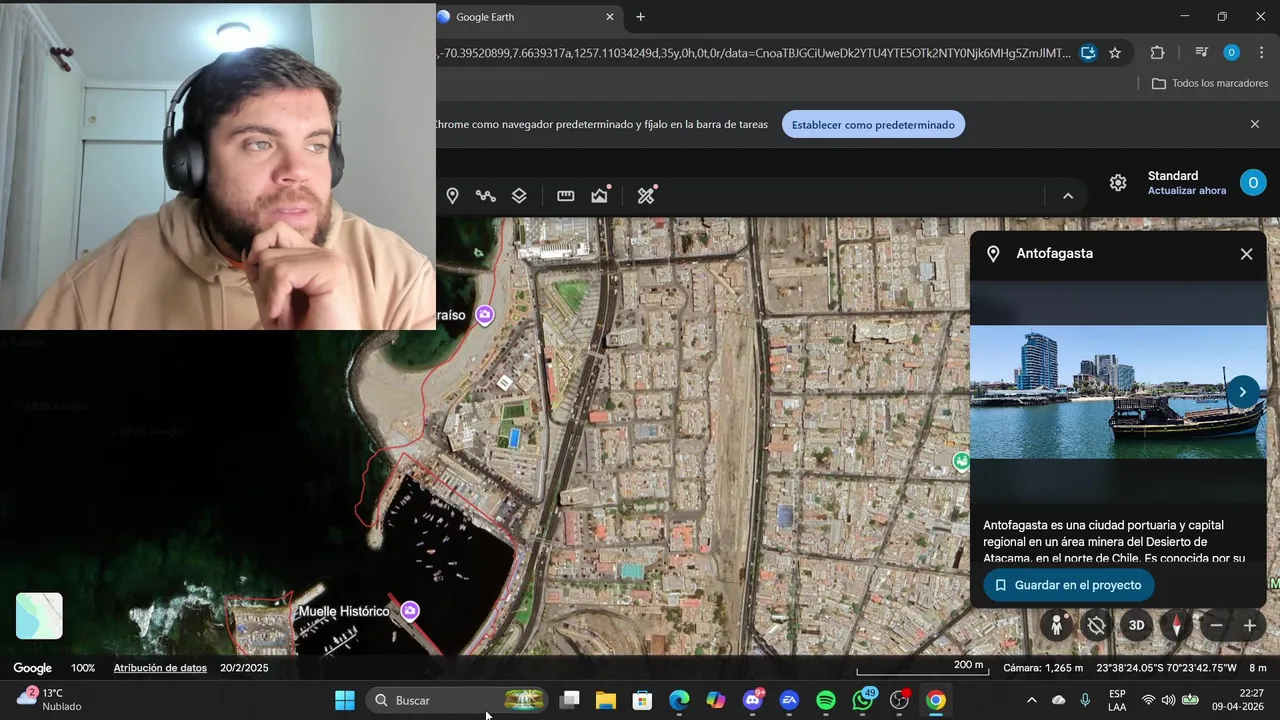
Task: Open the Chrome media controls icon
Action: tap(1202, 53)
